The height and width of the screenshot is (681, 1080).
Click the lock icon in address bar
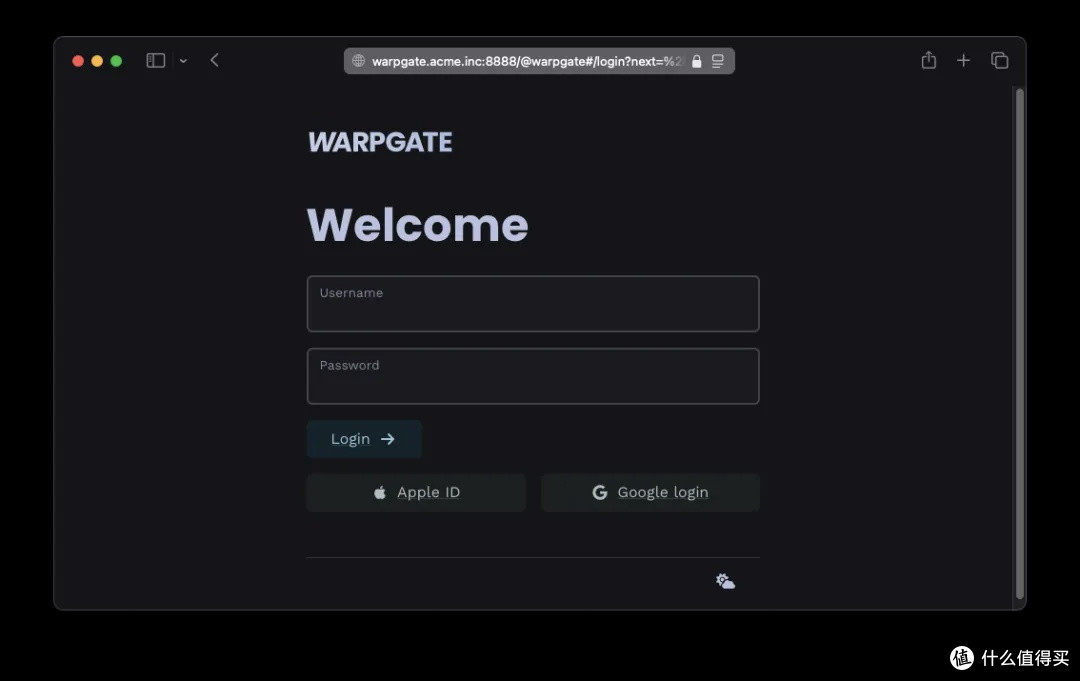[696, 61]
